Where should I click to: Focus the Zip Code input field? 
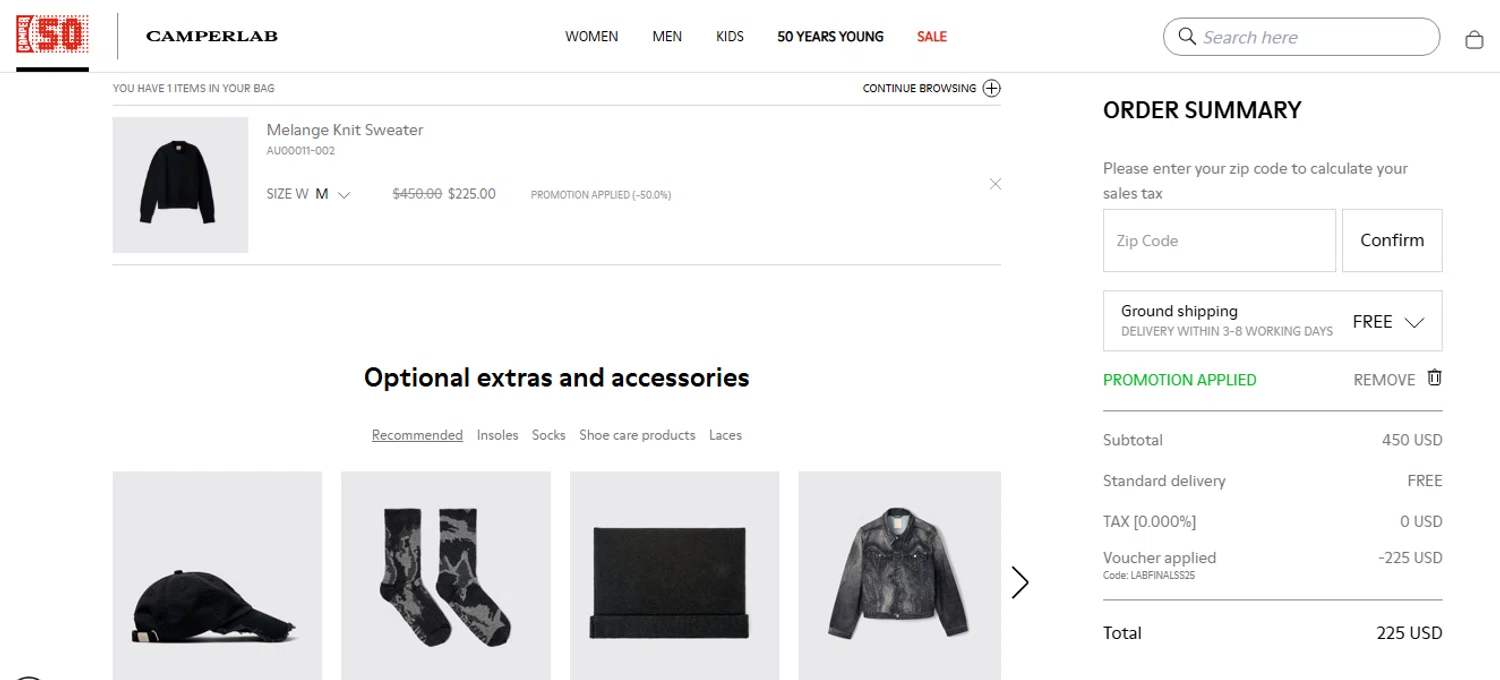(1219, 240)
